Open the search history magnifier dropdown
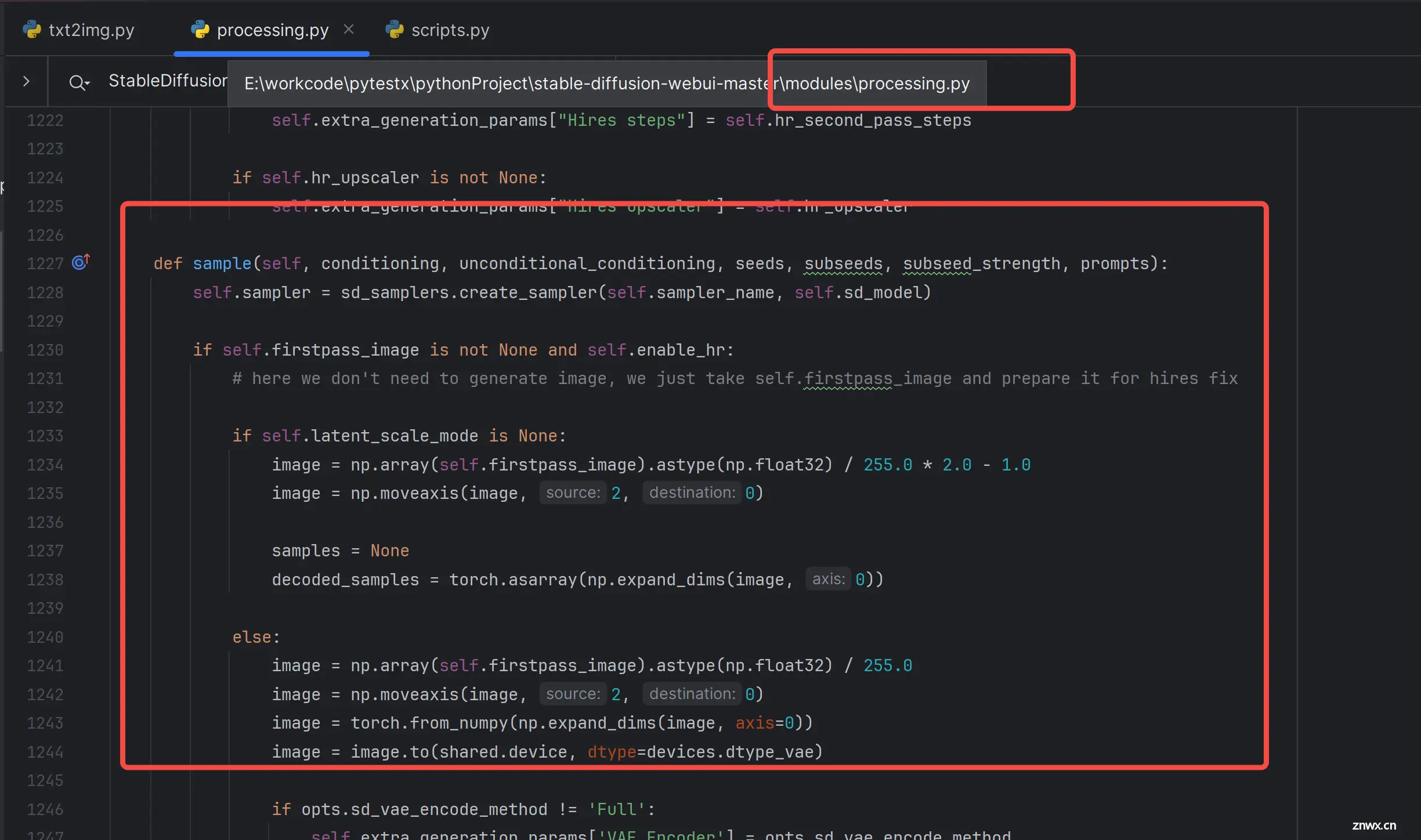Viewport: 1421px width, 840px height. 79,82
